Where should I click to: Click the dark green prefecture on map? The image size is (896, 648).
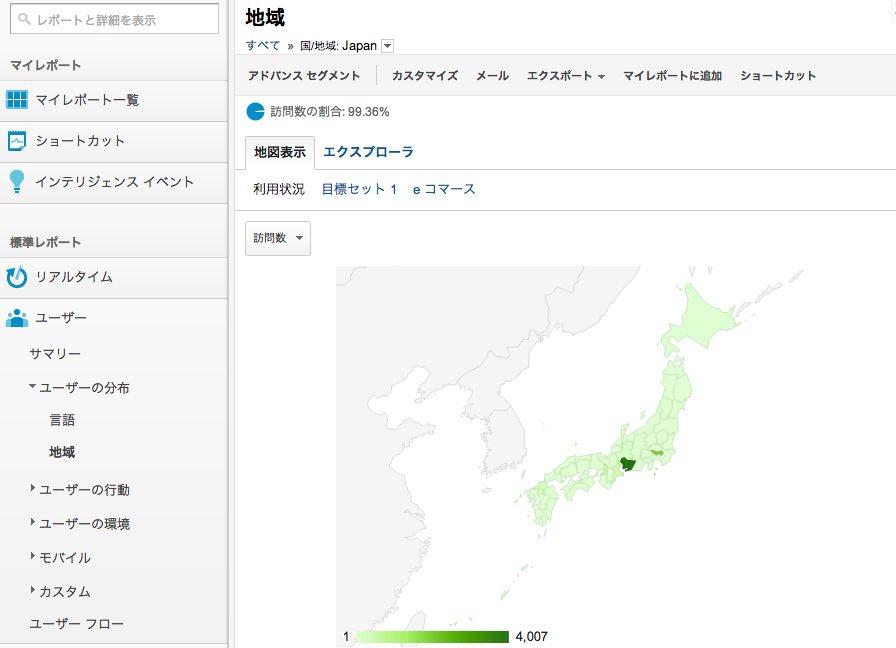[627, 464]
